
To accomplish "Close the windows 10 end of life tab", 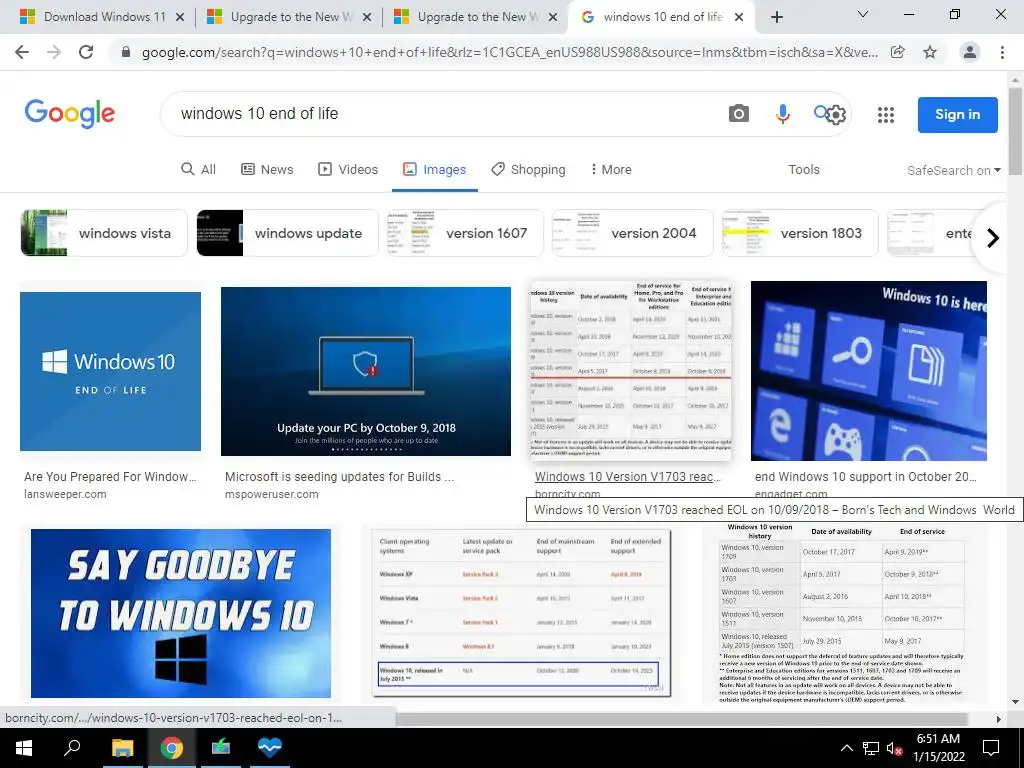I will pyautogui.click(x=739, y=17).
